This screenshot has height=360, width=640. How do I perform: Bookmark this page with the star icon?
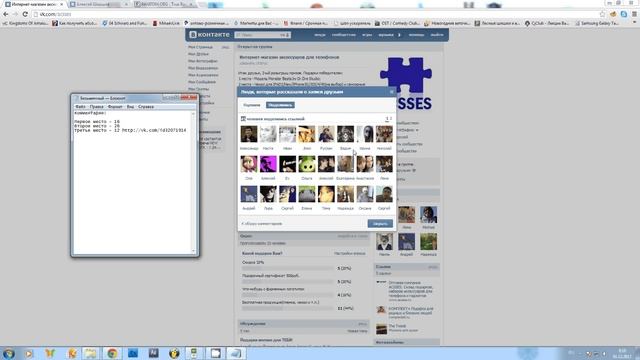click(x=602, y=14)
